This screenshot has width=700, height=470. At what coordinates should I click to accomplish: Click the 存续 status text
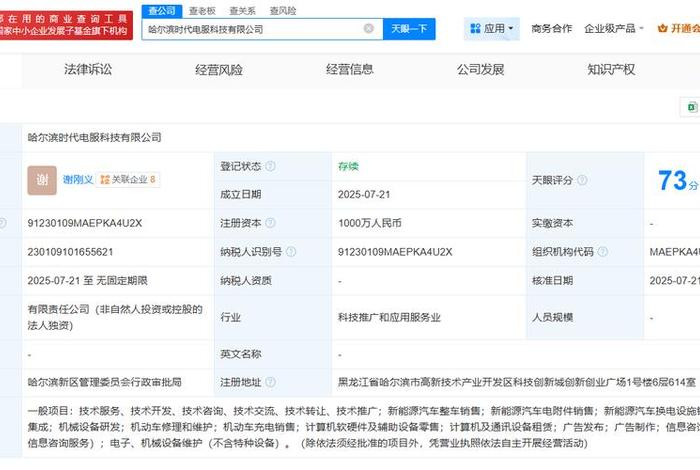348,166
